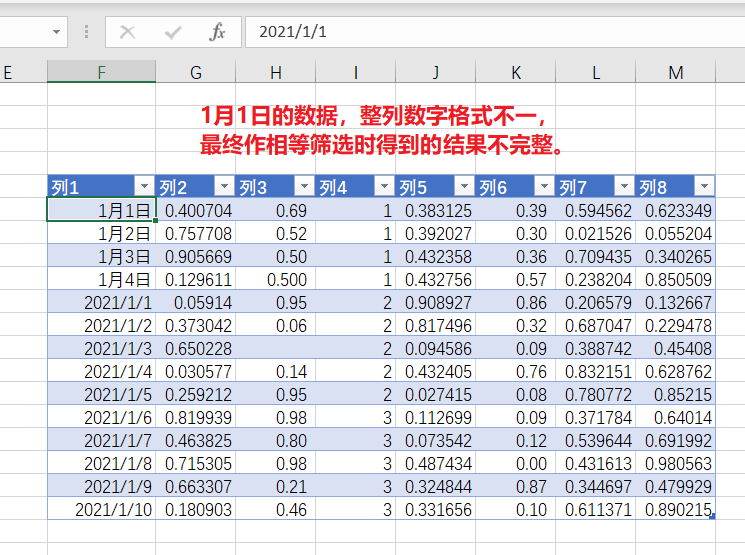Screen dimensions: 745x555
Task: Select cell containing 2021/1/3
Action: coord(101,348)
